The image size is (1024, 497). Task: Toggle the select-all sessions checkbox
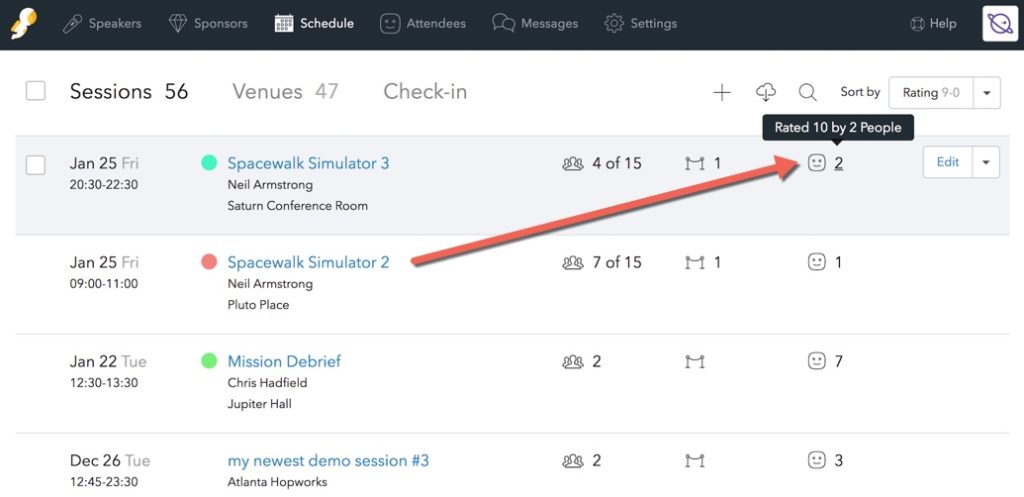(35, 91)
